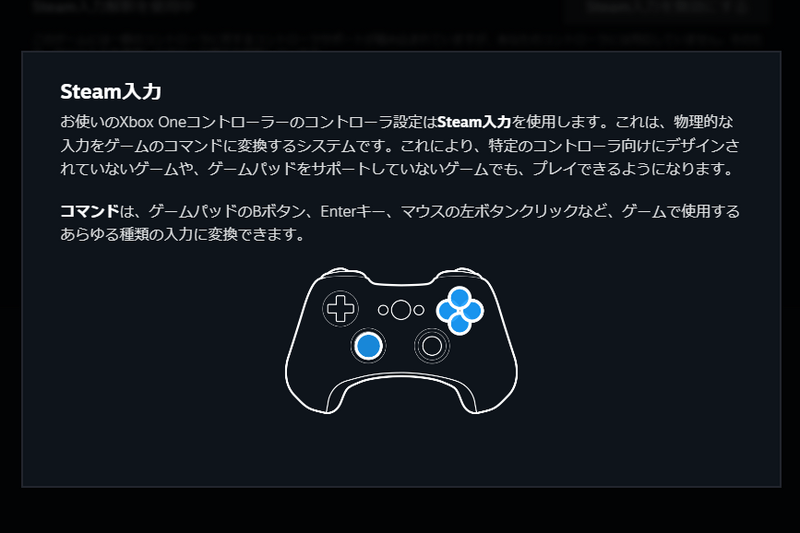Click the right blue face button
800x533 pixels.
[x=472, y=311]
